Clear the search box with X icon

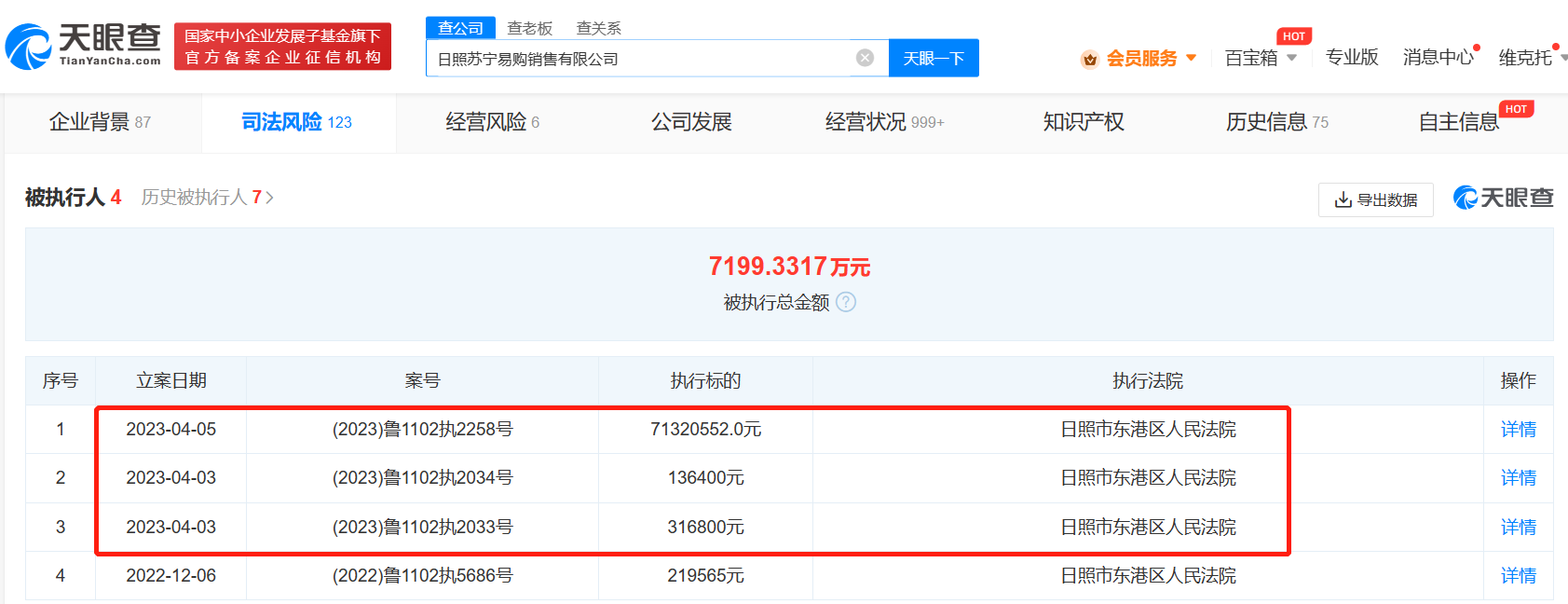[x=865, y=58]
